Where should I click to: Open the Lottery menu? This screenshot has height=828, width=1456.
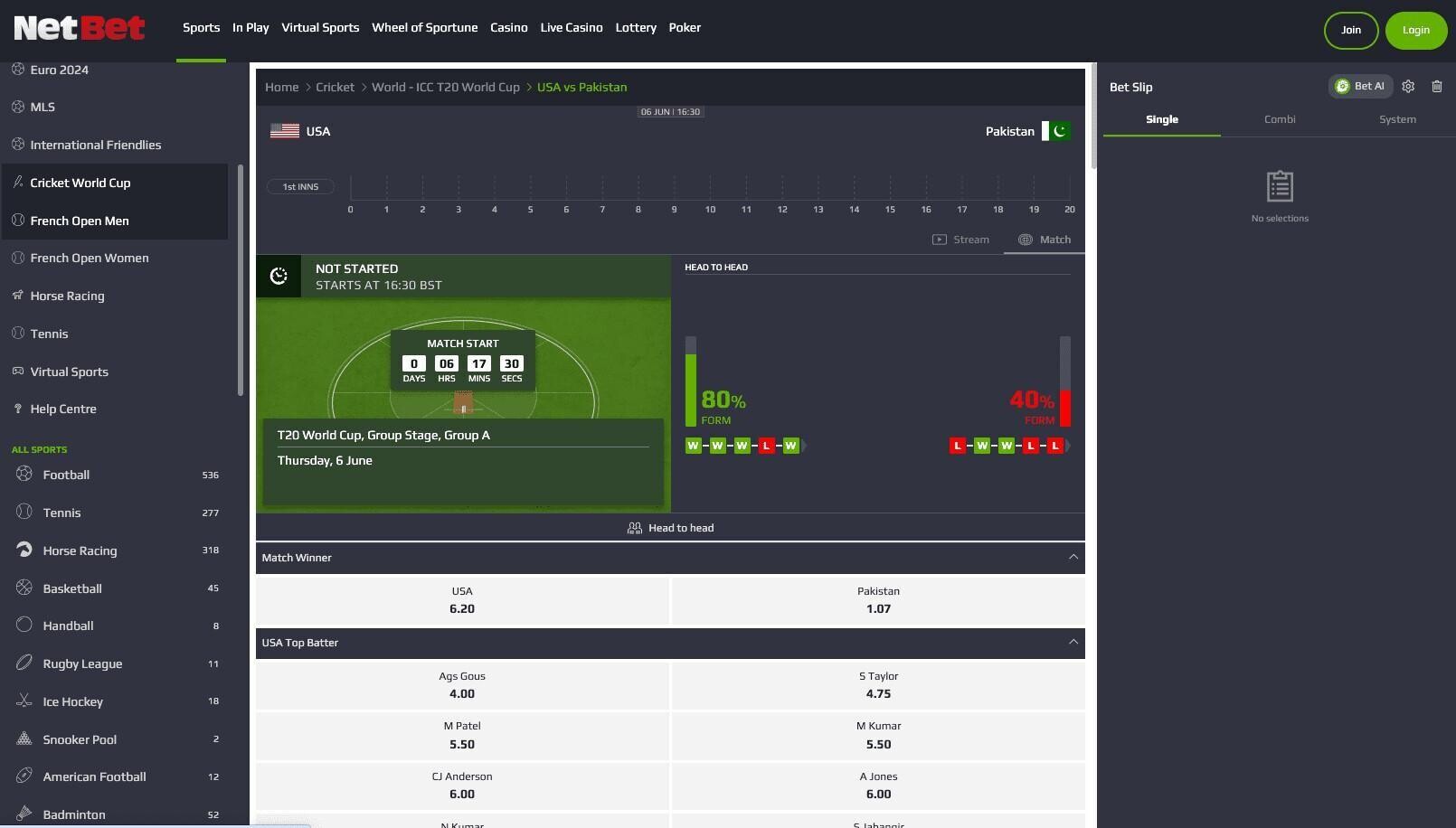pyautogui.click(x=636, y=28)
